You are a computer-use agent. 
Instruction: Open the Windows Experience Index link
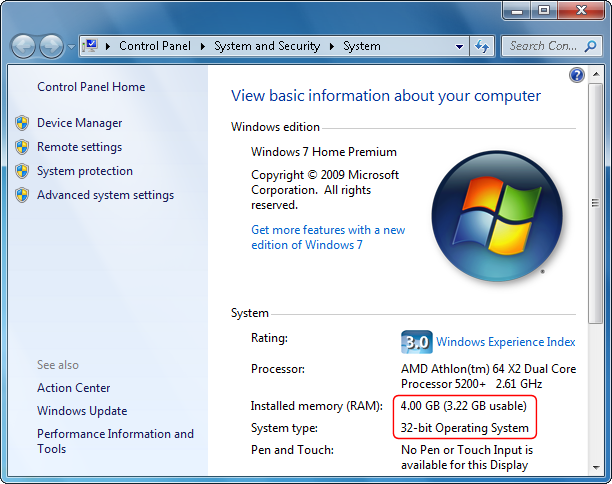coord(506,342)
